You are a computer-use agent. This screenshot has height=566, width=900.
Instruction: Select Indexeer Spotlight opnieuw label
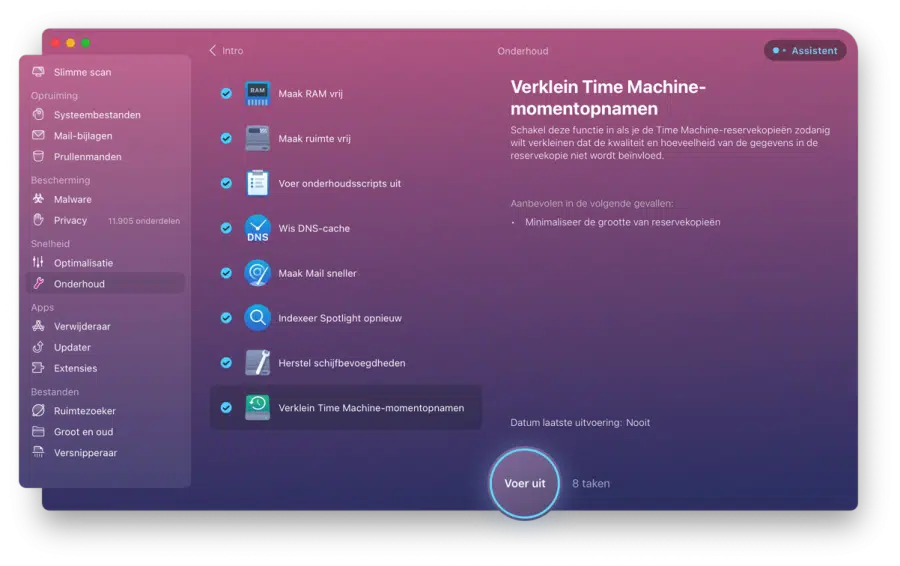(340, 318)
